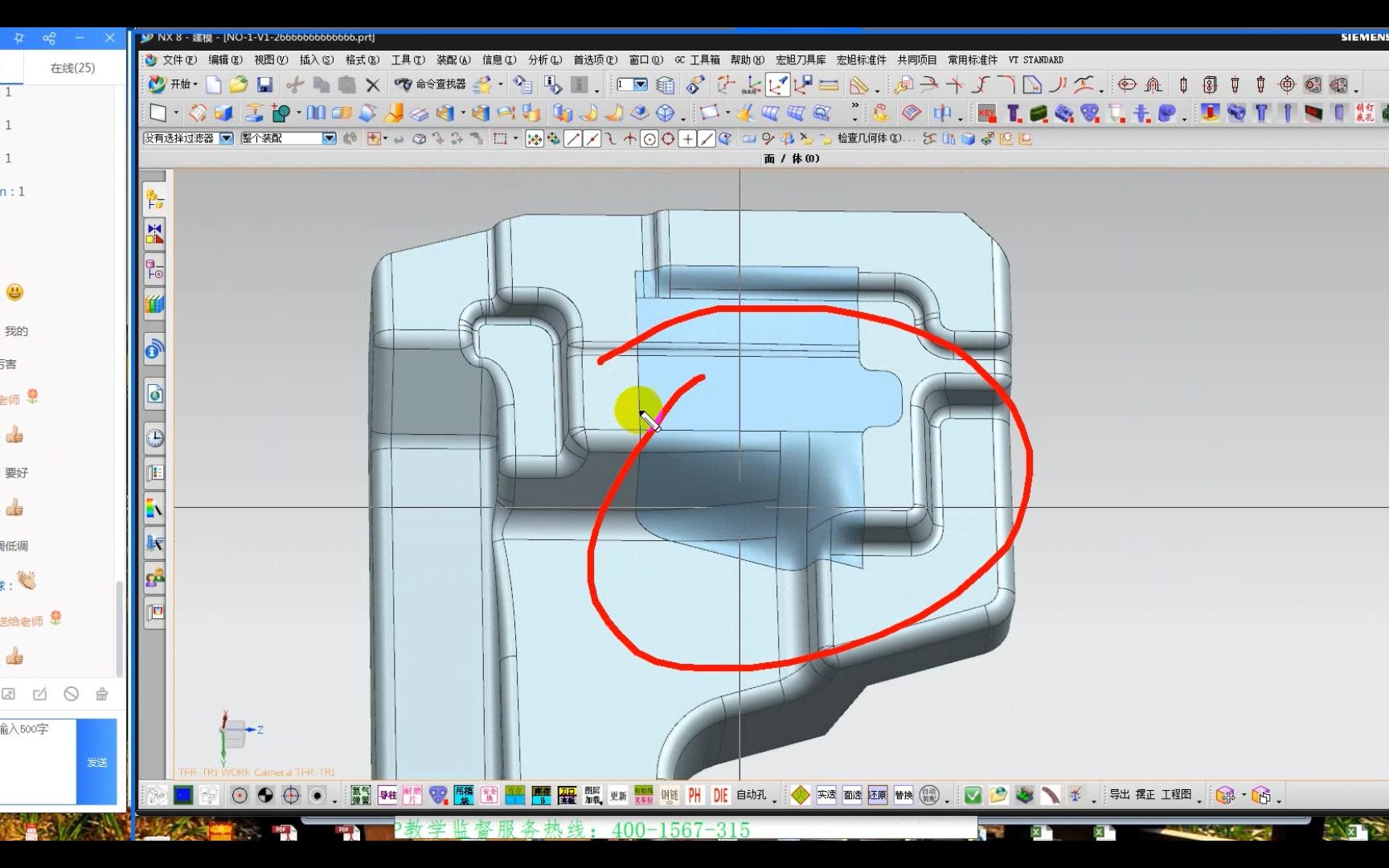Toggle 实透 display mode
Image resolution: width=1389 pixels, height=868 pixels.
tap(826, 795)
